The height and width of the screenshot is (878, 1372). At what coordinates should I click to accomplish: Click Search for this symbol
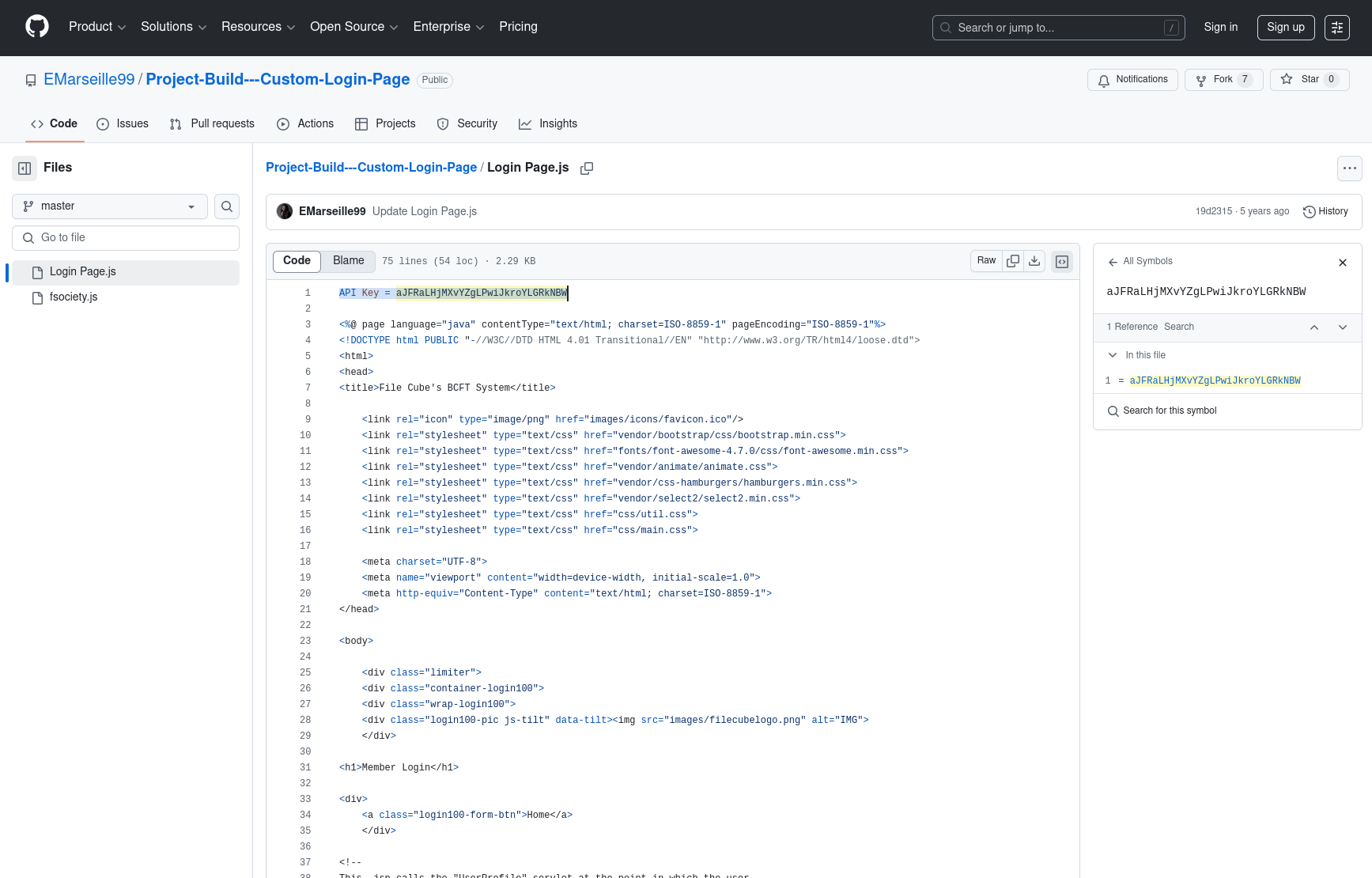click(x=1170, y=411)
